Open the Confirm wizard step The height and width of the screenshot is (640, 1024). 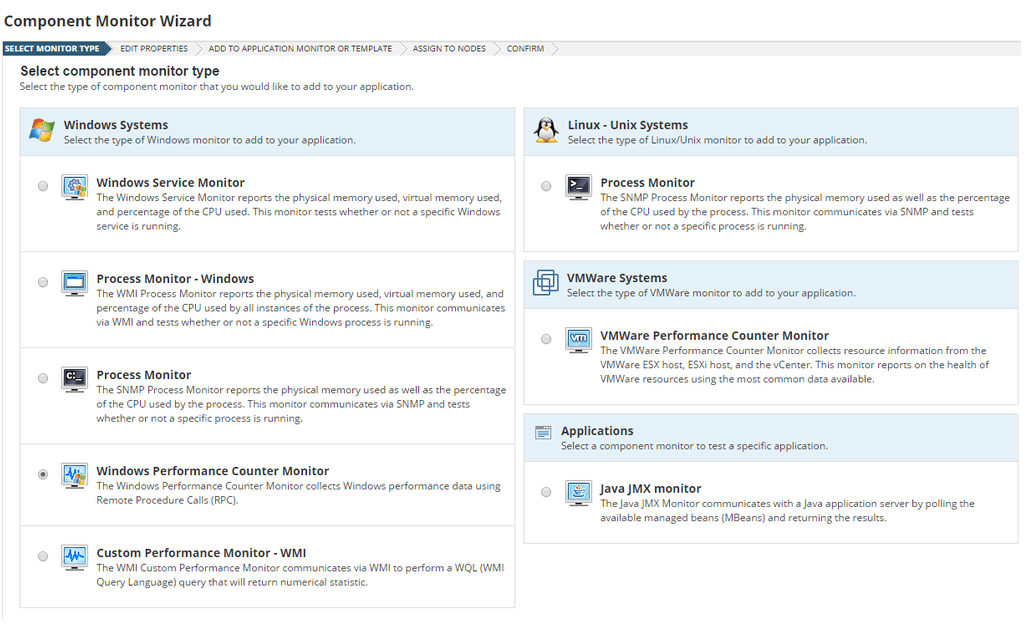(x=524, y=47)
